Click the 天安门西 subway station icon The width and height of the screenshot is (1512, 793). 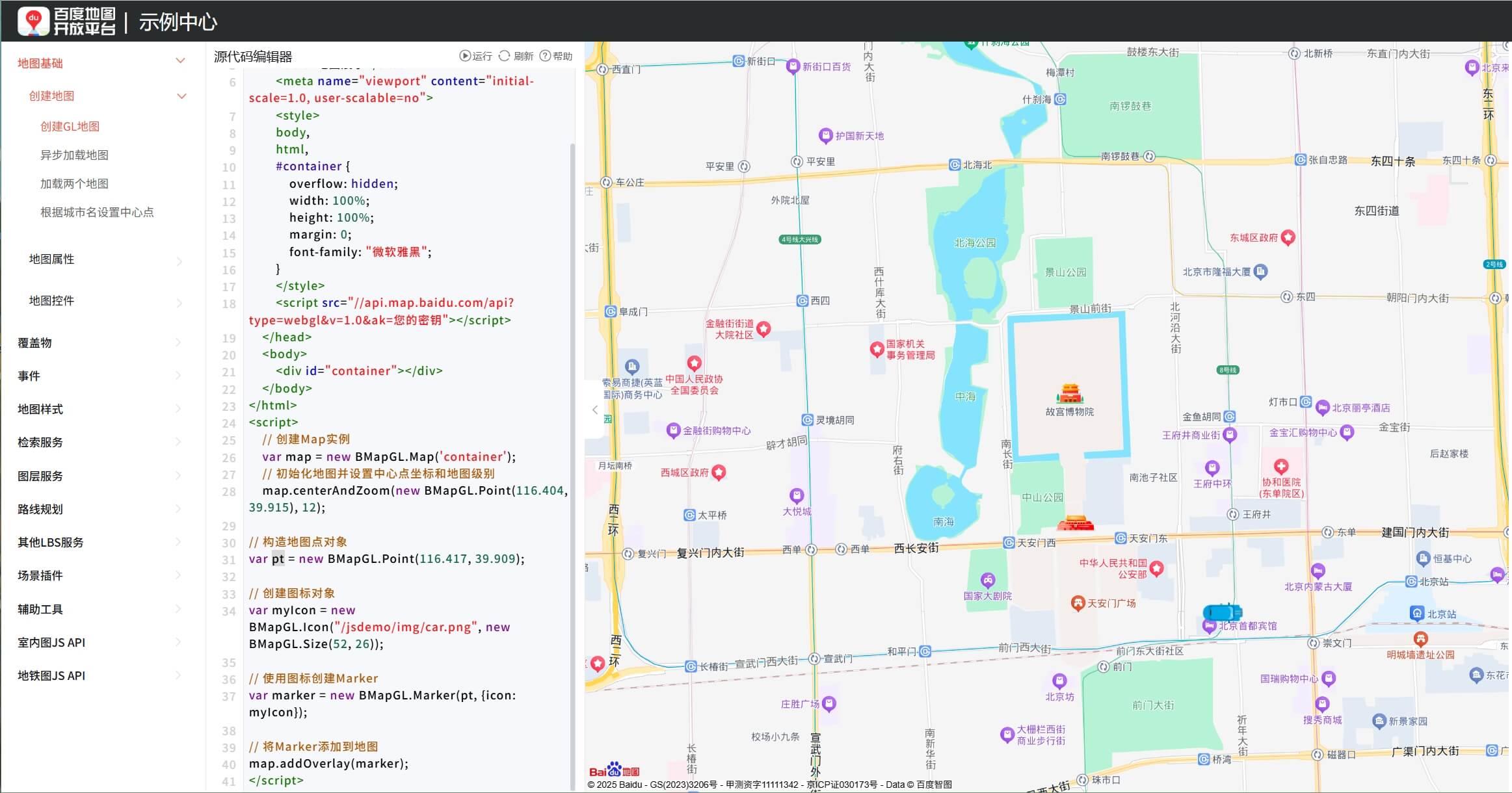coord(1009,542)
